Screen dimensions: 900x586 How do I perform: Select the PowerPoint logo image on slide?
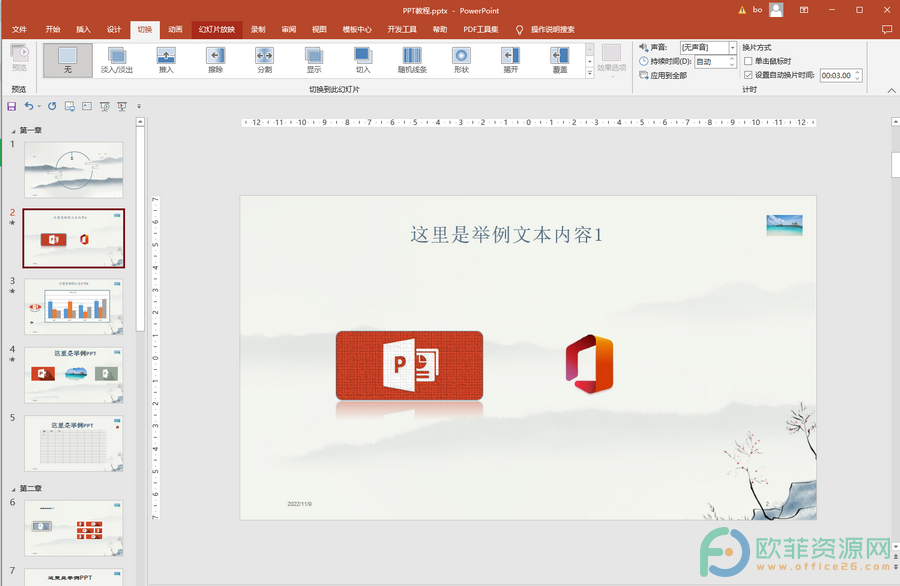409,365
